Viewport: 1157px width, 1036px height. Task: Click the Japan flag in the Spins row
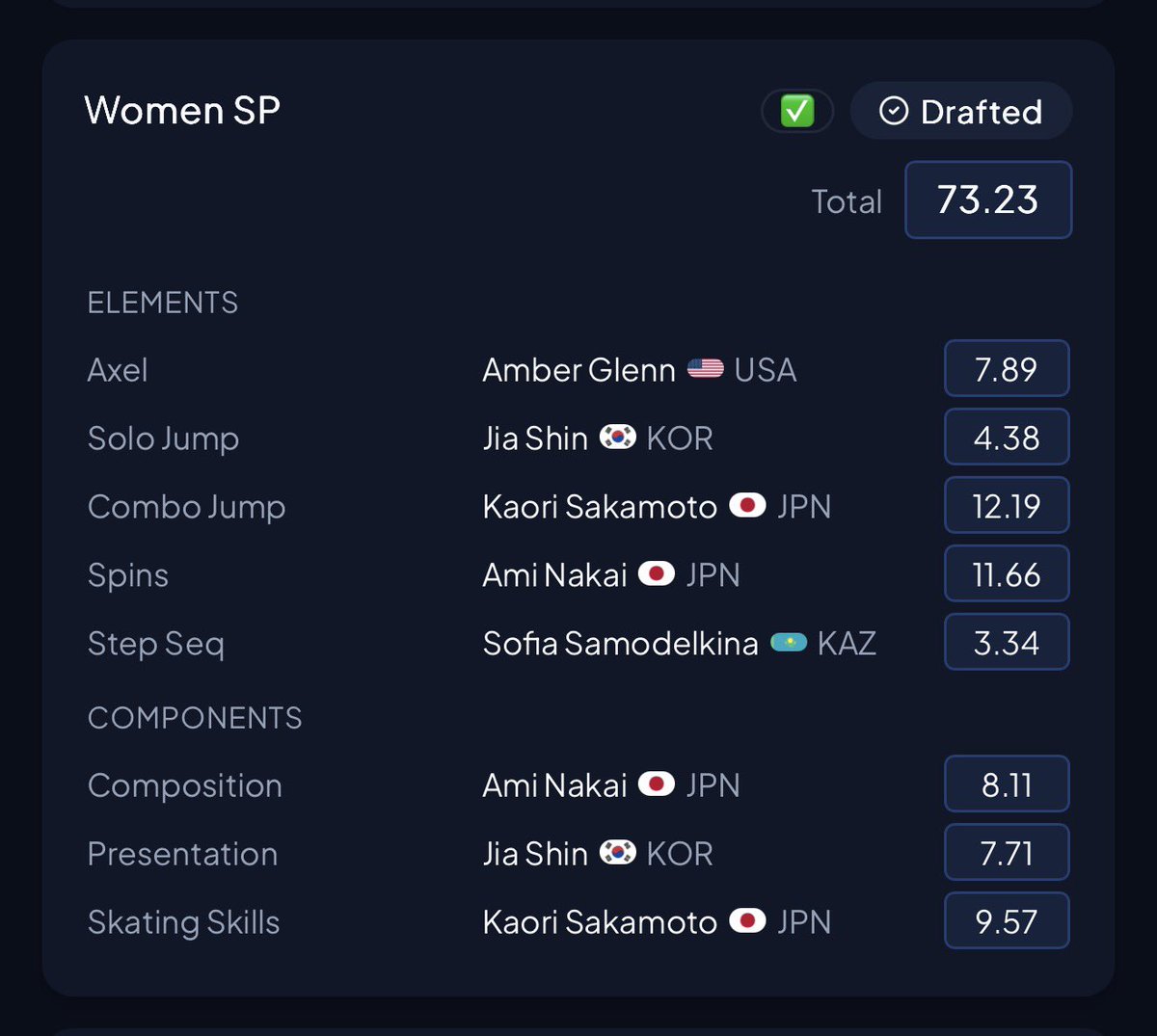pos(657,574)
